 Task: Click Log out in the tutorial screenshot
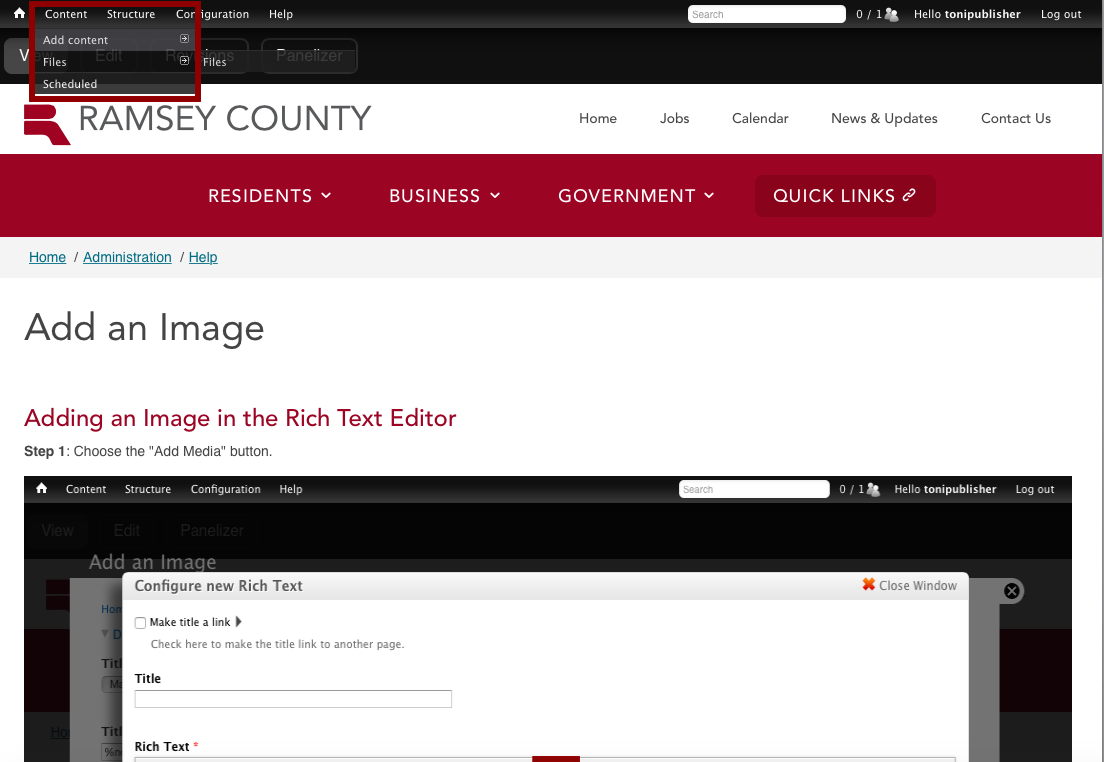click(1035, 489)
